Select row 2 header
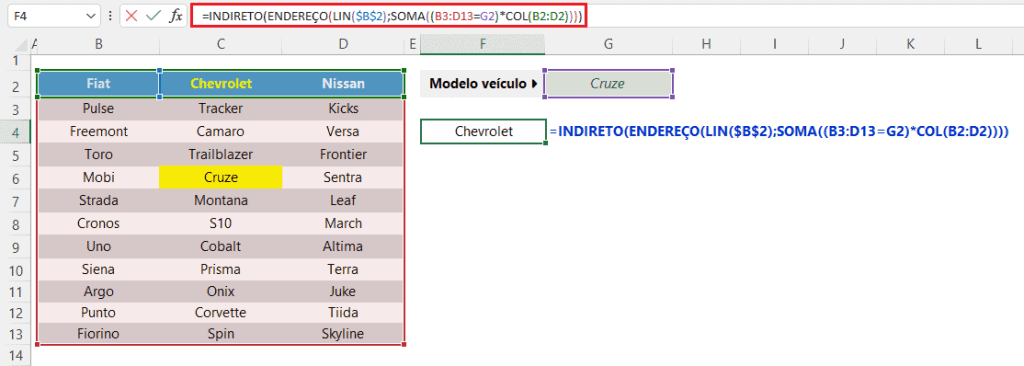The height and width of the screenshot is (366, 1024). 16,85
